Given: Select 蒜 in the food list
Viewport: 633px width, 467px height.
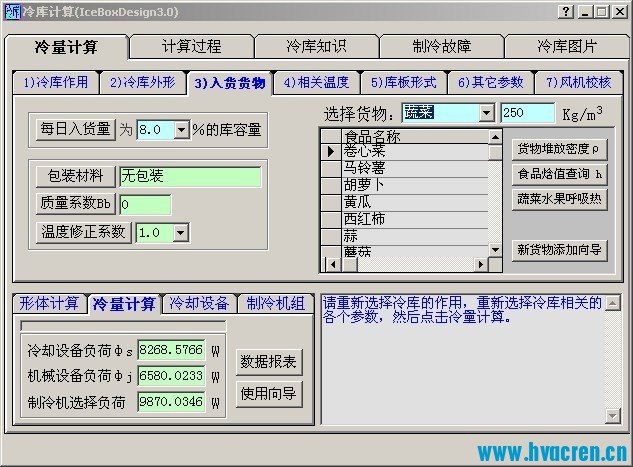Looking at the screenshot, I should 414,236.
